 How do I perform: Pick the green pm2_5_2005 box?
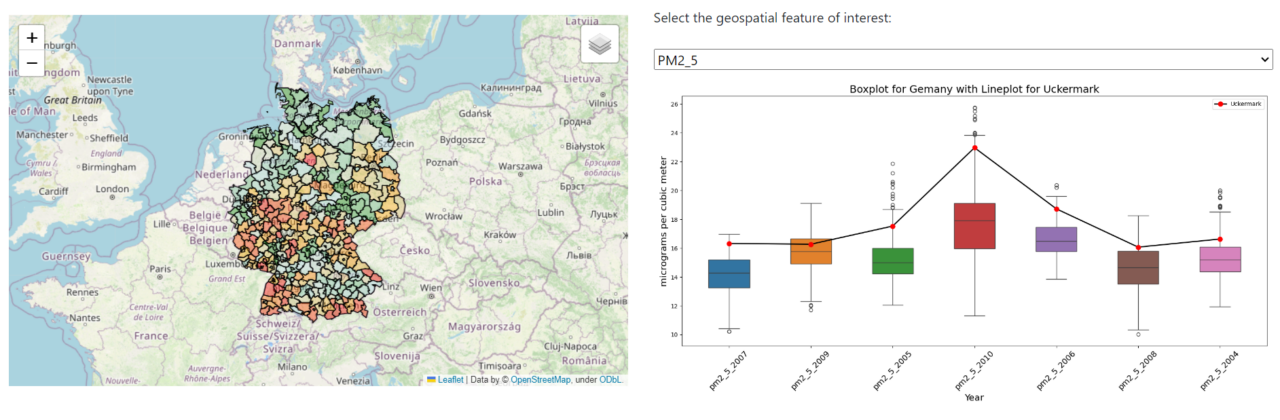coord(893,261)
